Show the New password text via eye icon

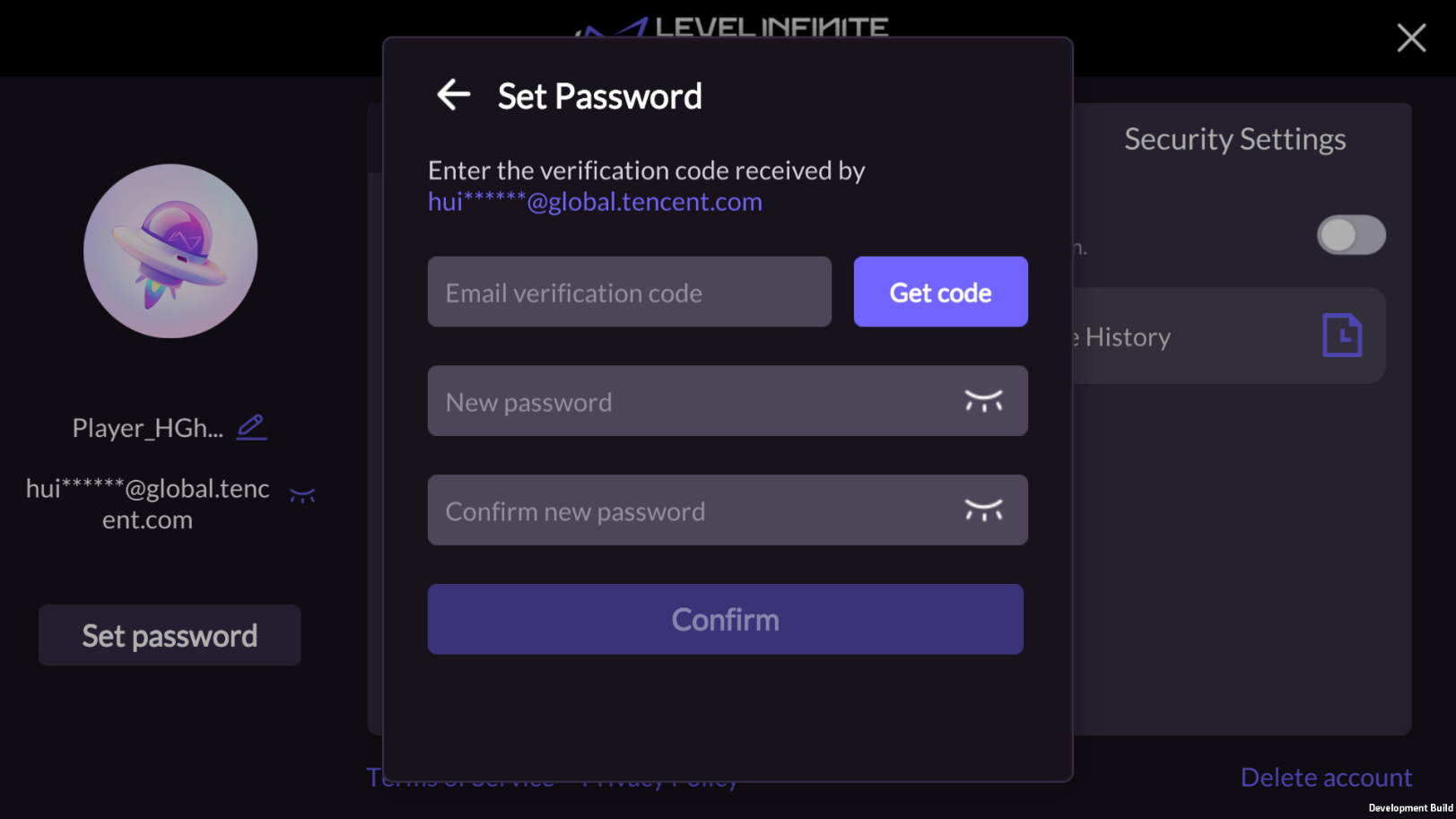click(983, 401)
